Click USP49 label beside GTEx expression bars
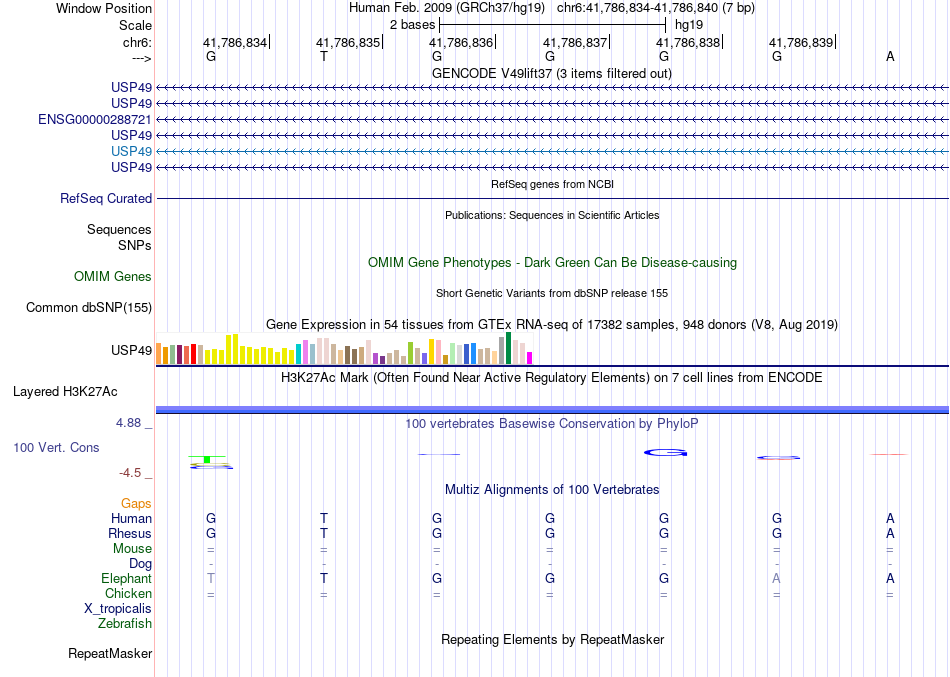This screenshot has width=950, height=677. pos(131,350)
